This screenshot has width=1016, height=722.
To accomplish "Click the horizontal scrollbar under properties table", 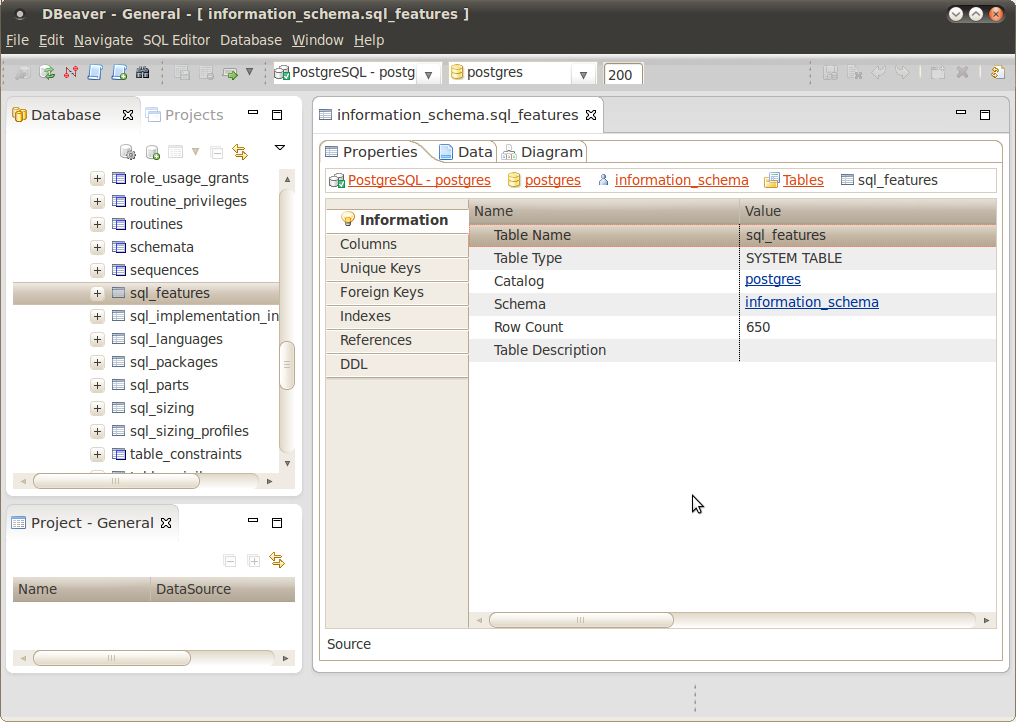I will [x=580, y=620].
